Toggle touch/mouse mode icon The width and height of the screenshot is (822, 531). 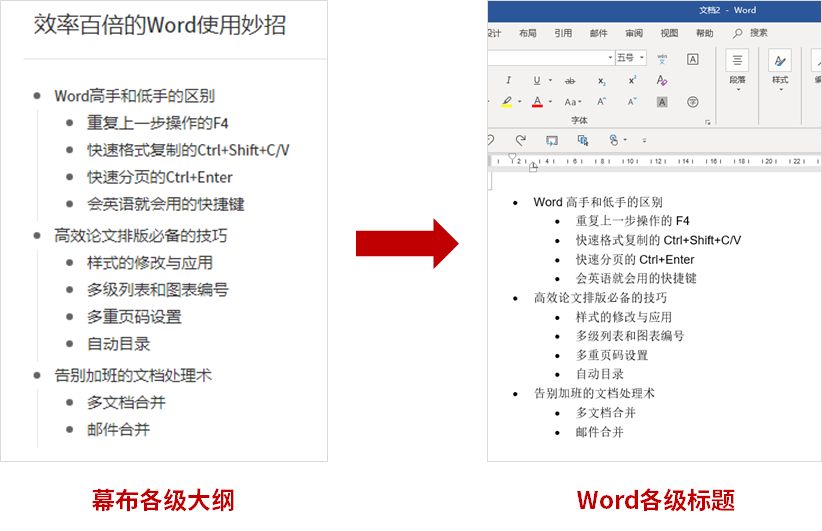click(614, 140)
